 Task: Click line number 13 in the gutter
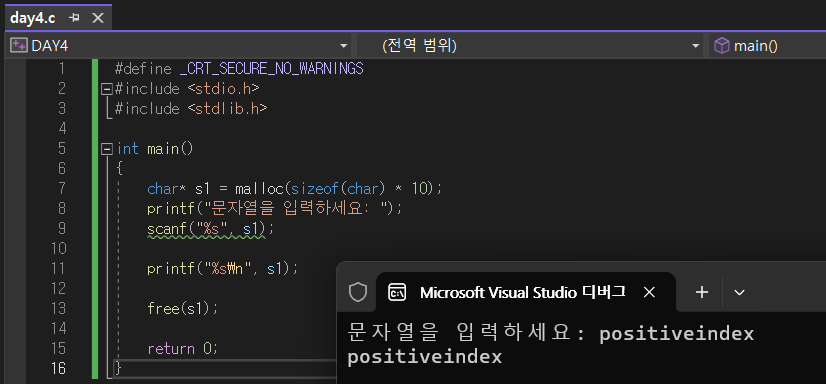[58, 308]
